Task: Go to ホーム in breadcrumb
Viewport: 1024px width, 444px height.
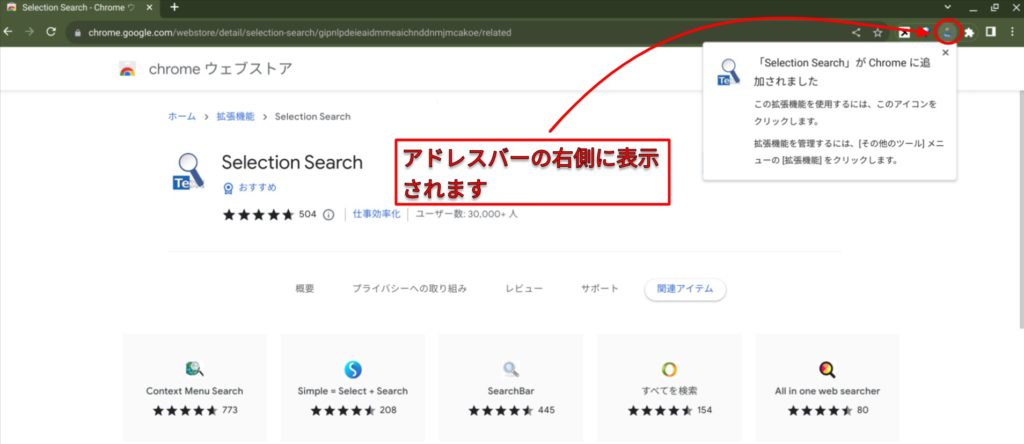Action: pyautogui.click(x=182, y=117)
